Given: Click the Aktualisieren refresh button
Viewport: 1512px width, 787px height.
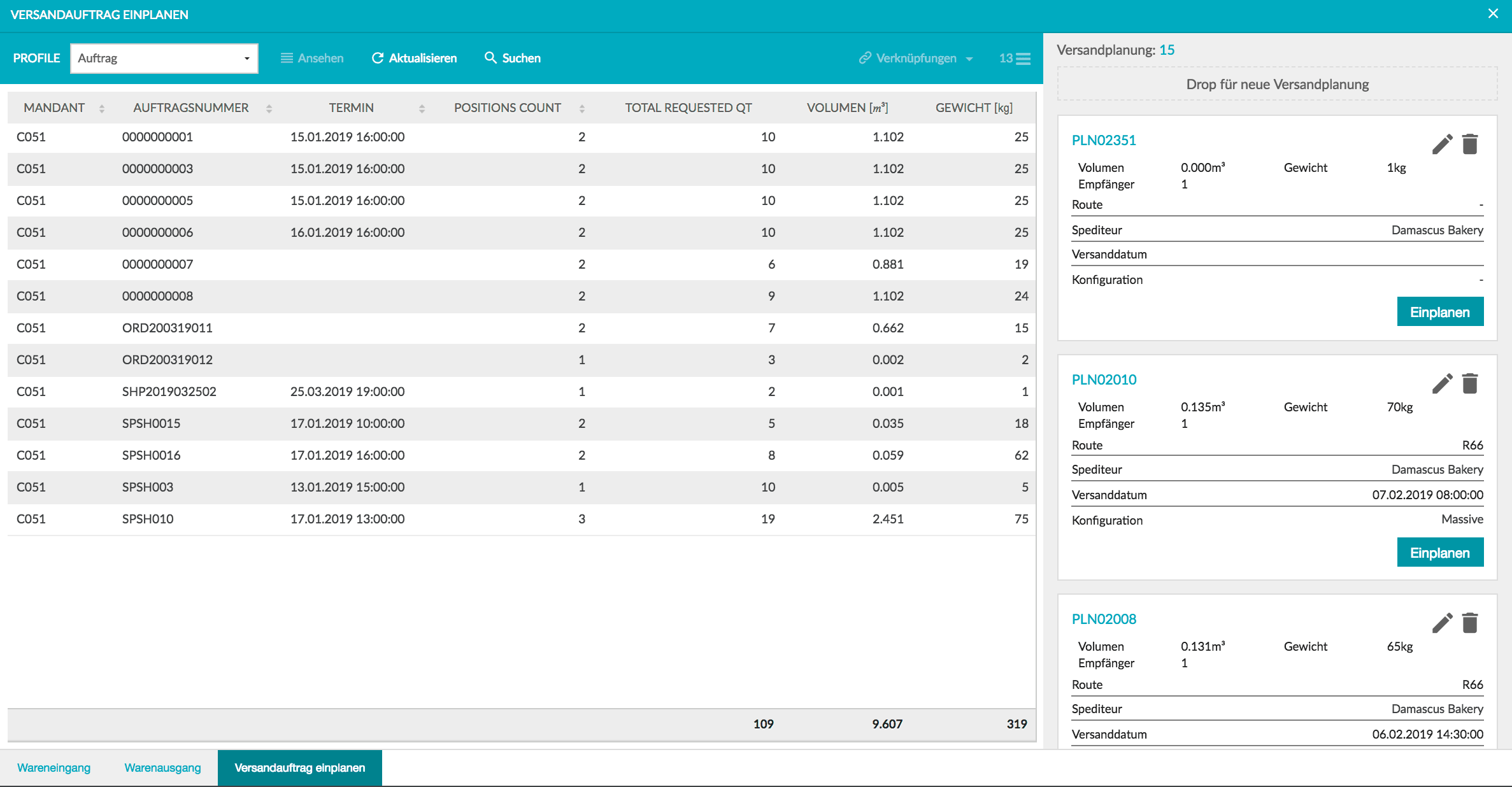Looking at the screenshot, I should (414, 58).
